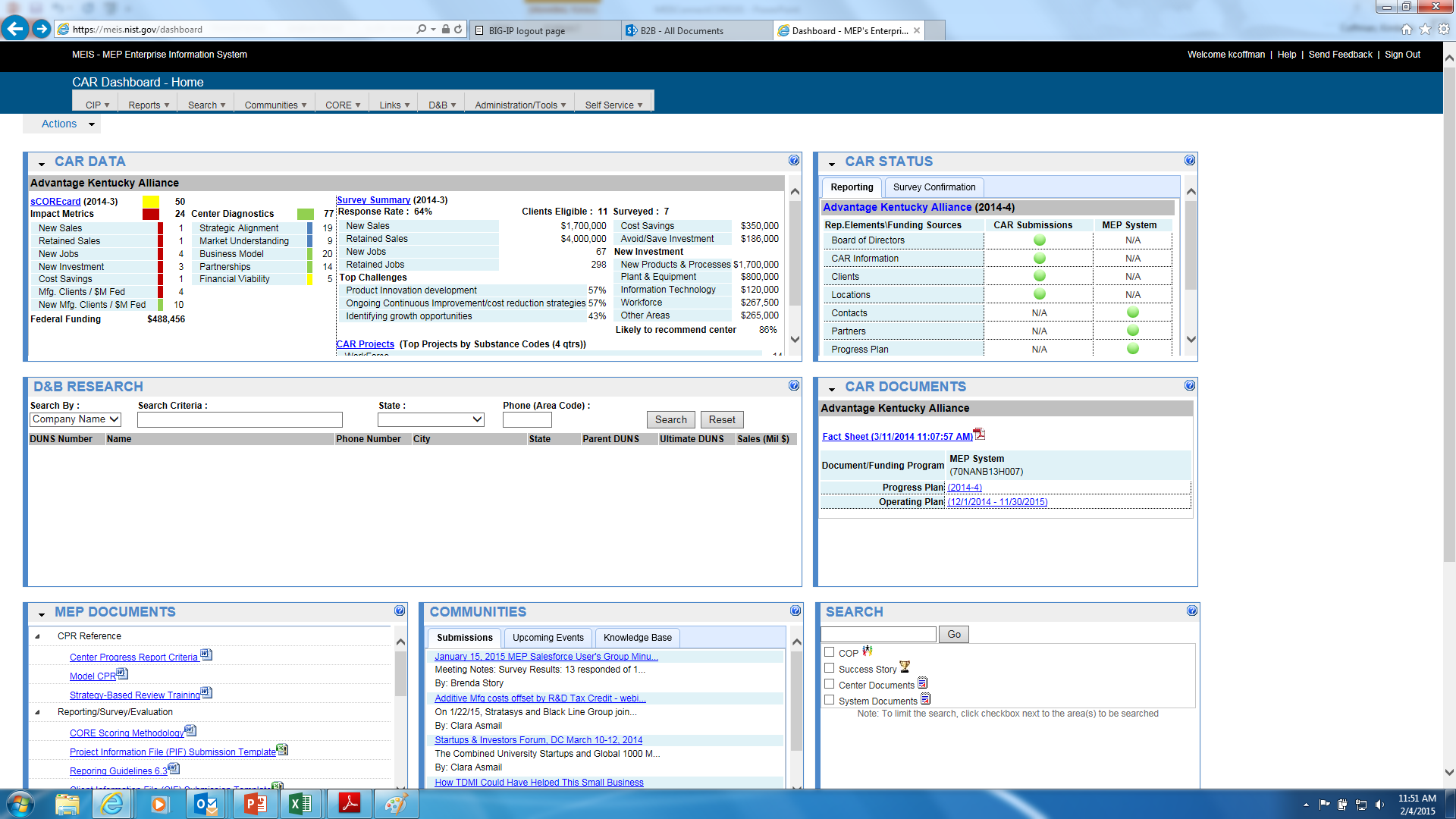Open the Search By Company Name dropdown
The height and width of the screenshot is (819, 1456).
point(76,419)
